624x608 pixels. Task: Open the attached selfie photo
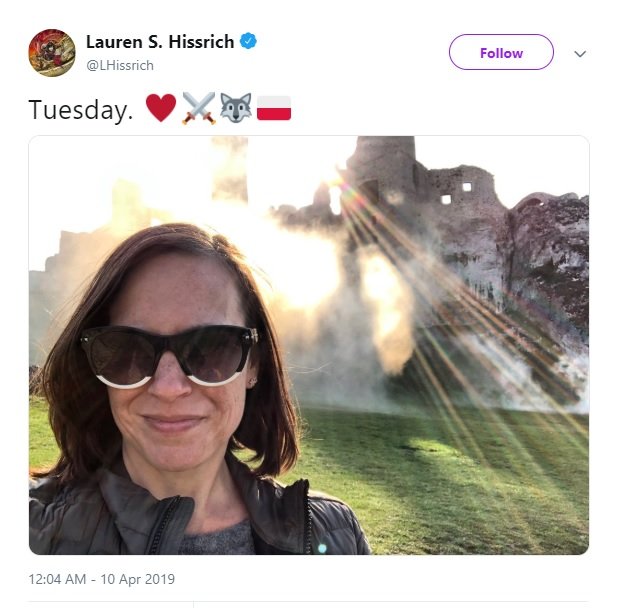click(x=308, y=345)
